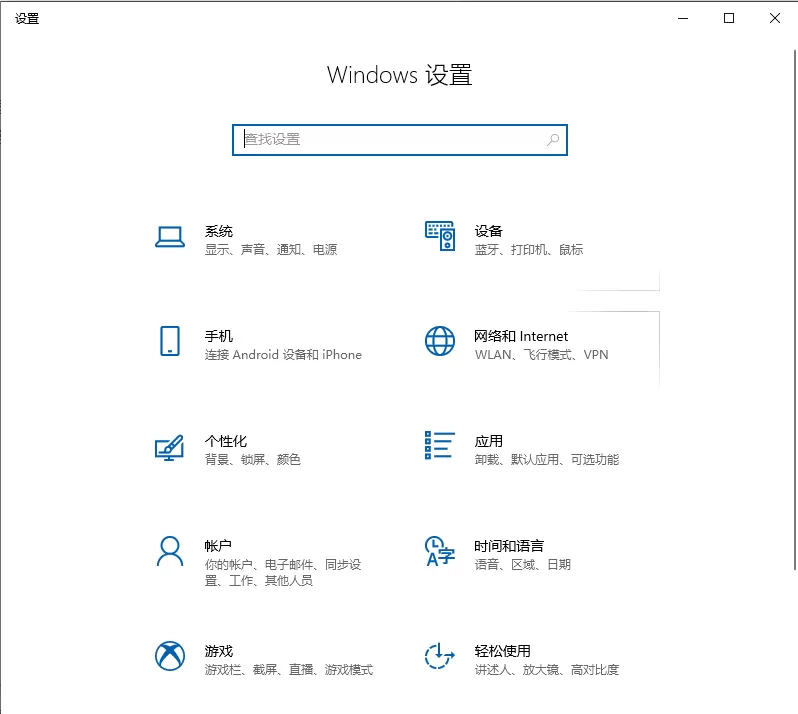This screenshot has height=714, width=798.
Task: Click text WLAN、飞行模式、VPN
Action: point(542,355)
